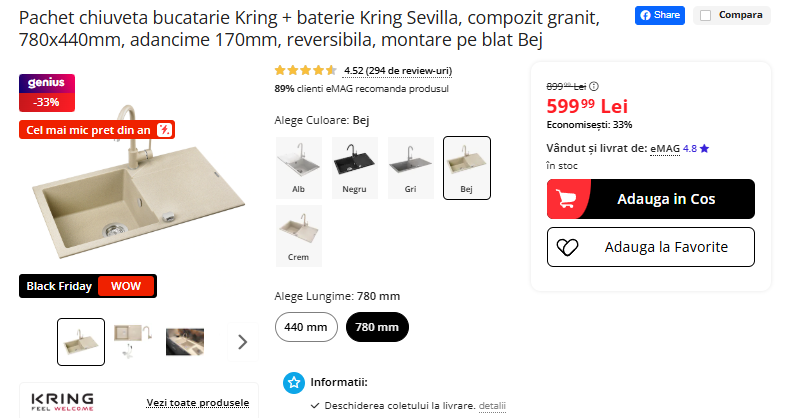Click the Informatii star badge icon
809x418 pixels.
click(x=294, y=382)
